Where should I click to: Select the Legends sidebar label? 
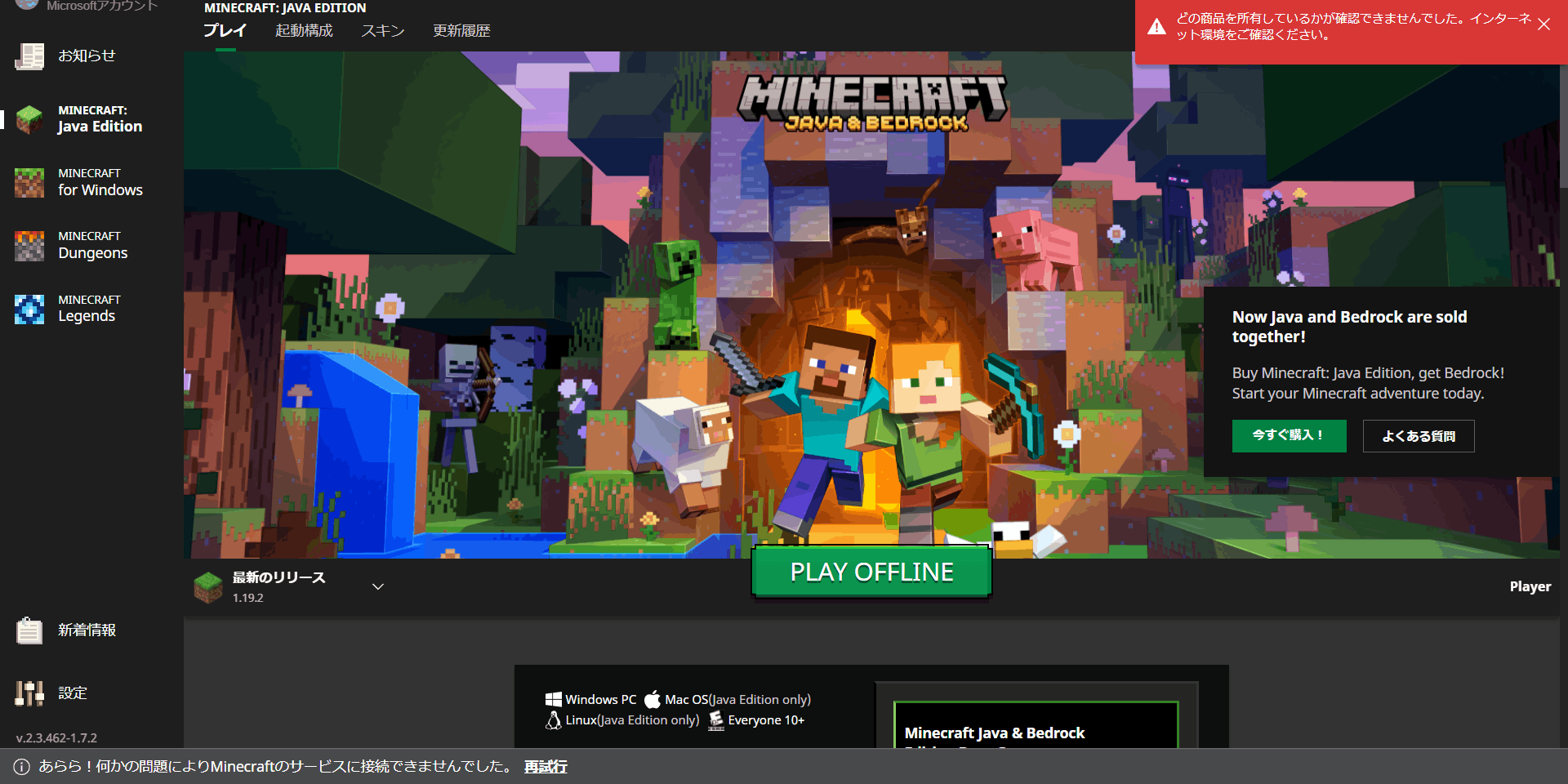pos(87,316)
